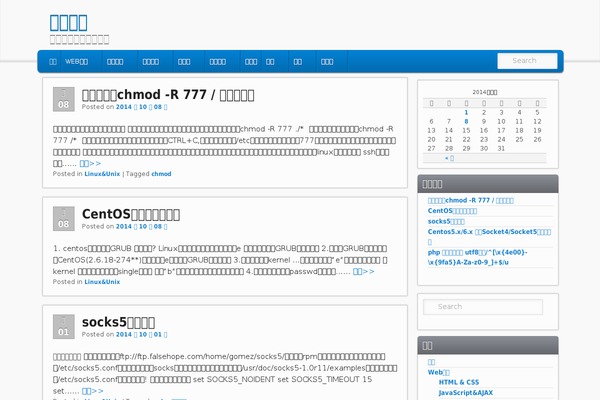Click the 2014 10 01 date of the socks5 post

(x=142, y=335)
